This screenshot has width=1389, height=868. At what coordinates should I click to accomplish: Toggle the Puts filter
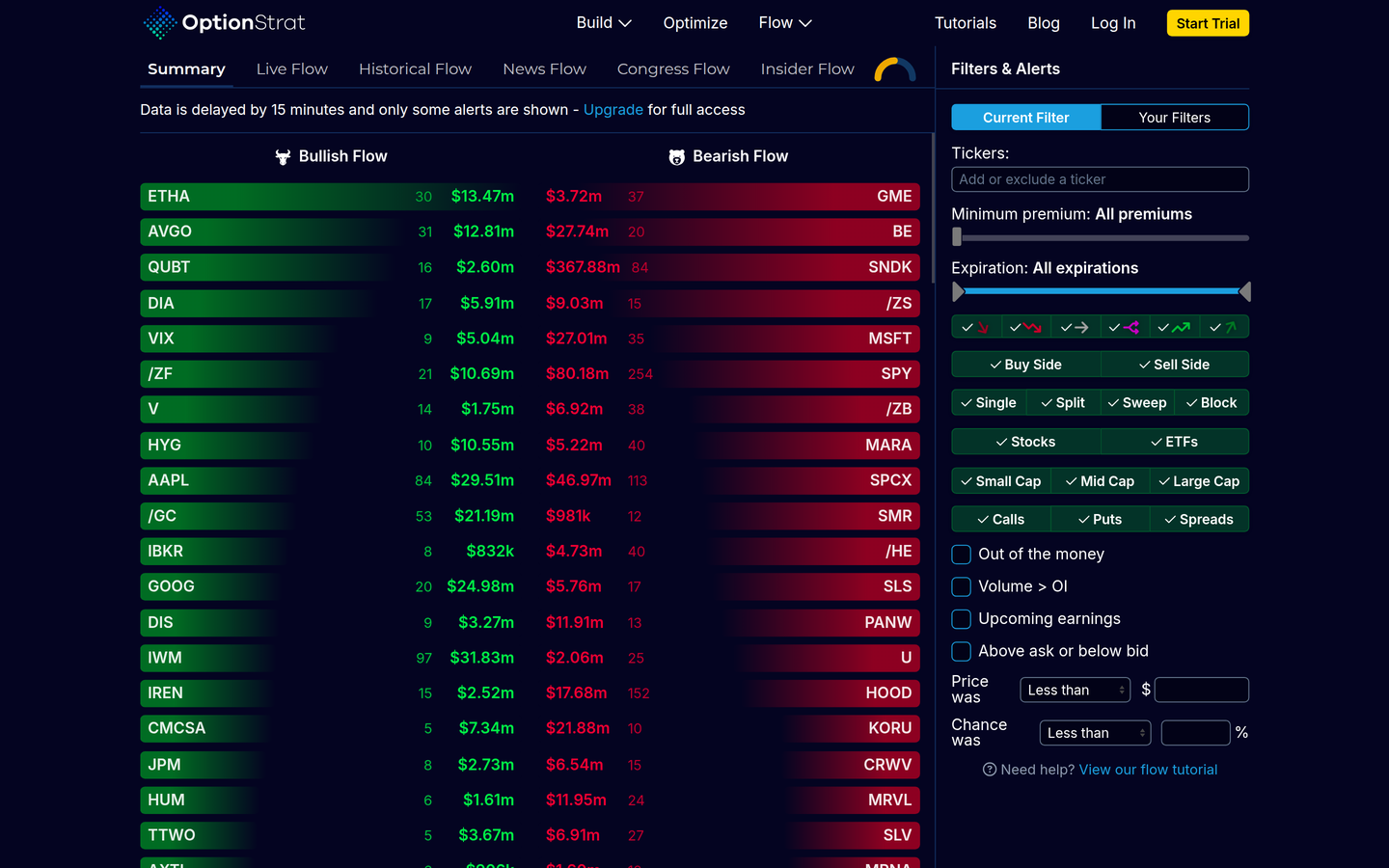pyautogui.click(x=1101, y=519)
